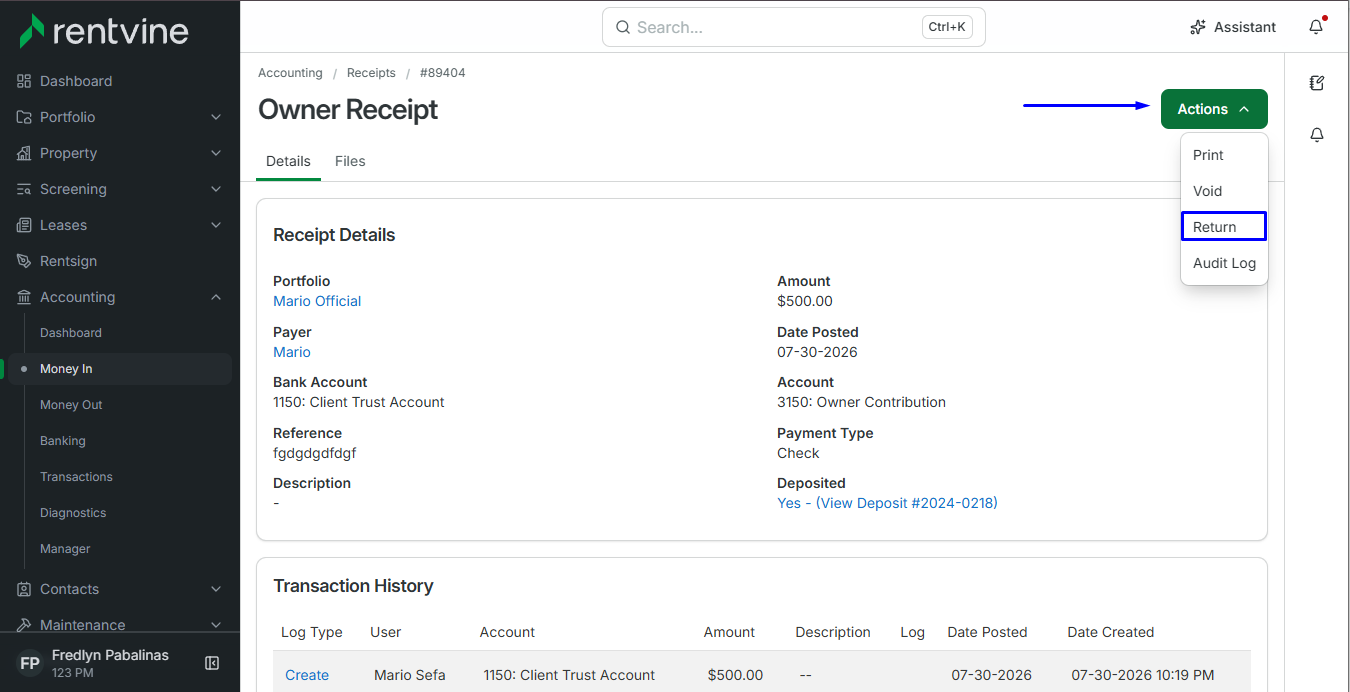Viewport: 1350px width, 692px height.
Task: Click the Receipts breadcrumb link
Action: click(x=371, y=73)
